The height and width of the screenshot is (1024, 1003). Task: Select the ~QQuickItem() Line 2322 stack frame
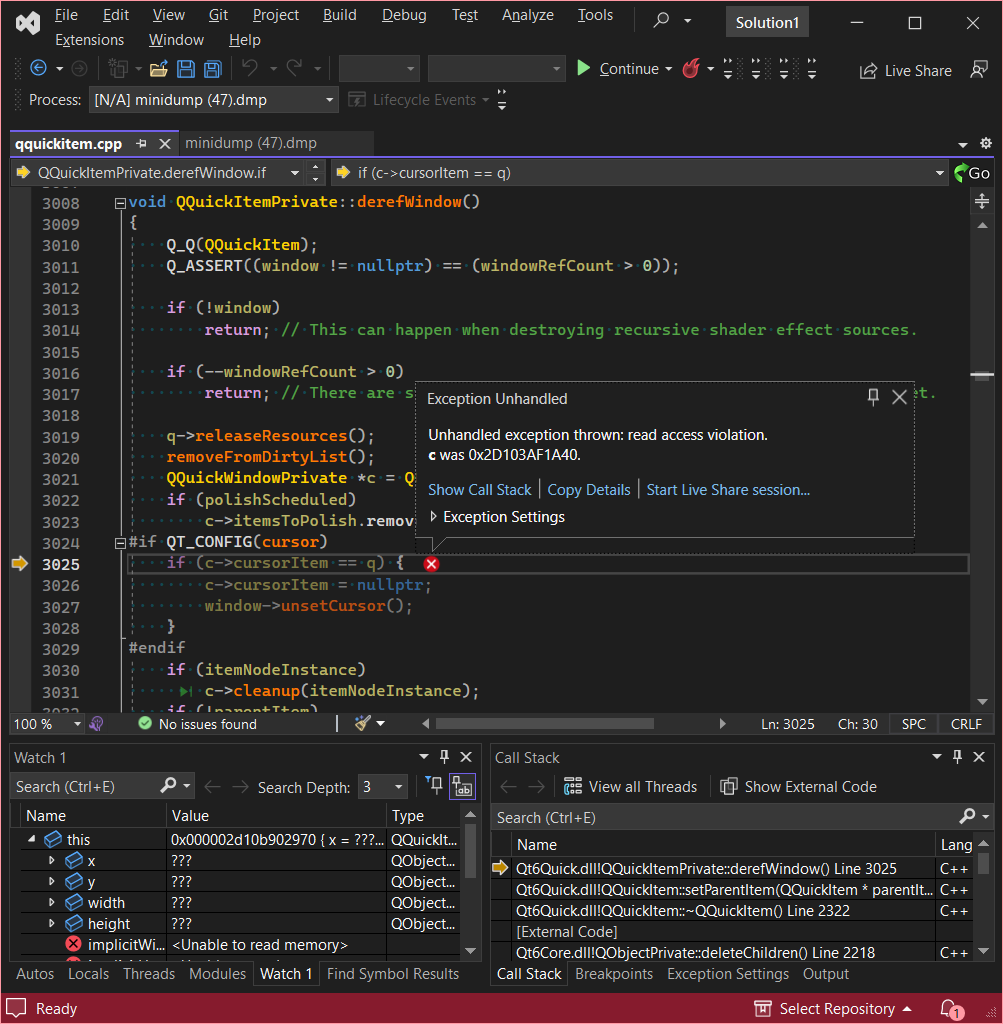[683, 910]
